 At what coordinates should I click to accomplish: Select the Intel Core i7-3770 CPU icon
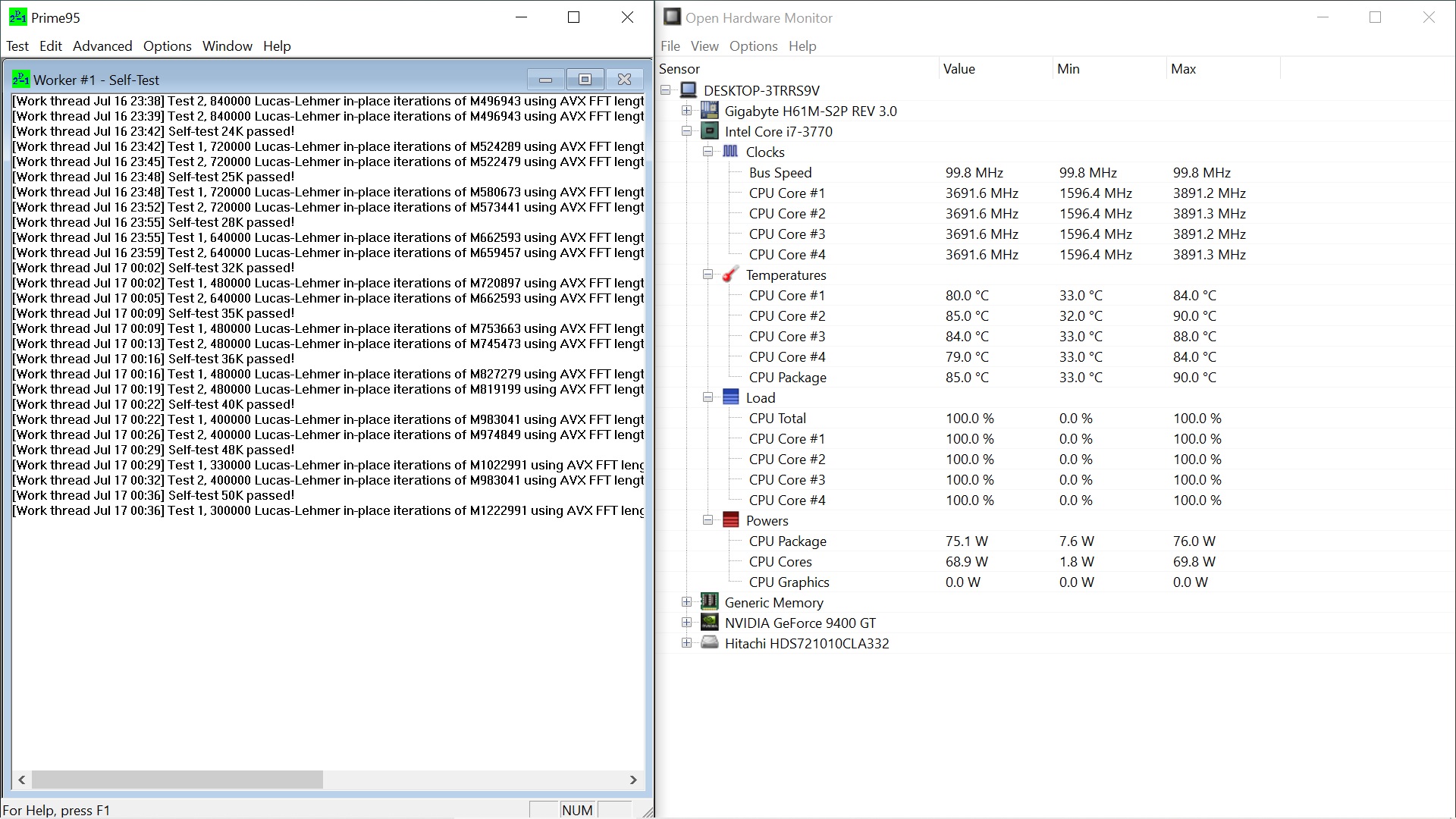tap(709, 131)
